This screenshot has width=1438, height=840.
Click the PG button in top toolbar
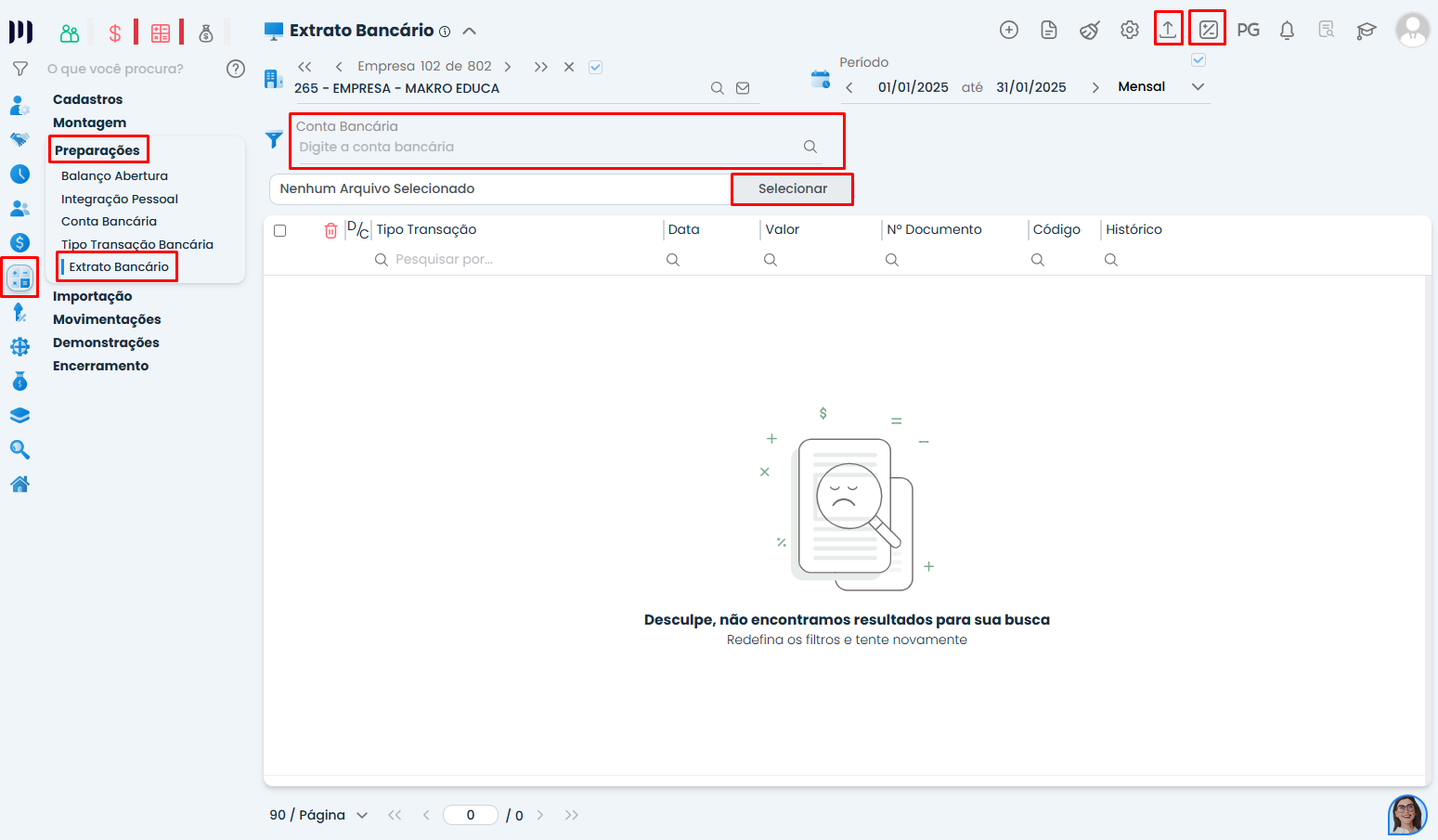1248,30
